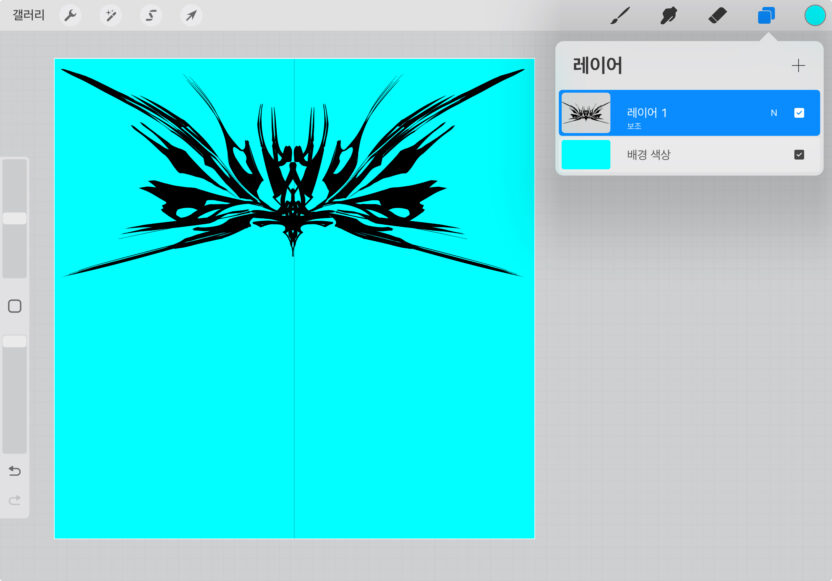This screenshot has width=832, height=581.
Task: Open blend mode N on 레이어 1
Action: point(773,113)
